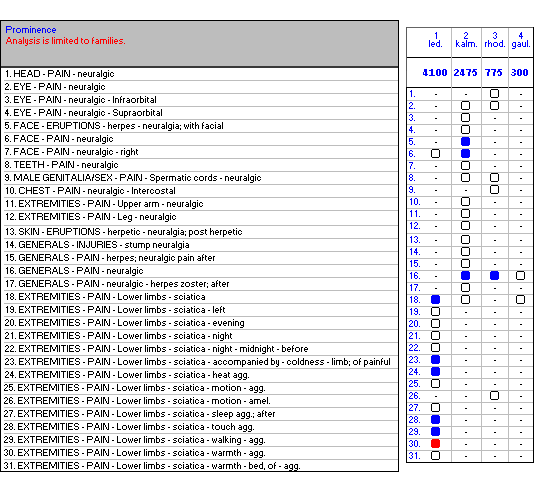The width and height of the screenshot is (534, 480).
Task: Click sciatica warmth bed rubric row 31
Action: (x=152, y=466)
